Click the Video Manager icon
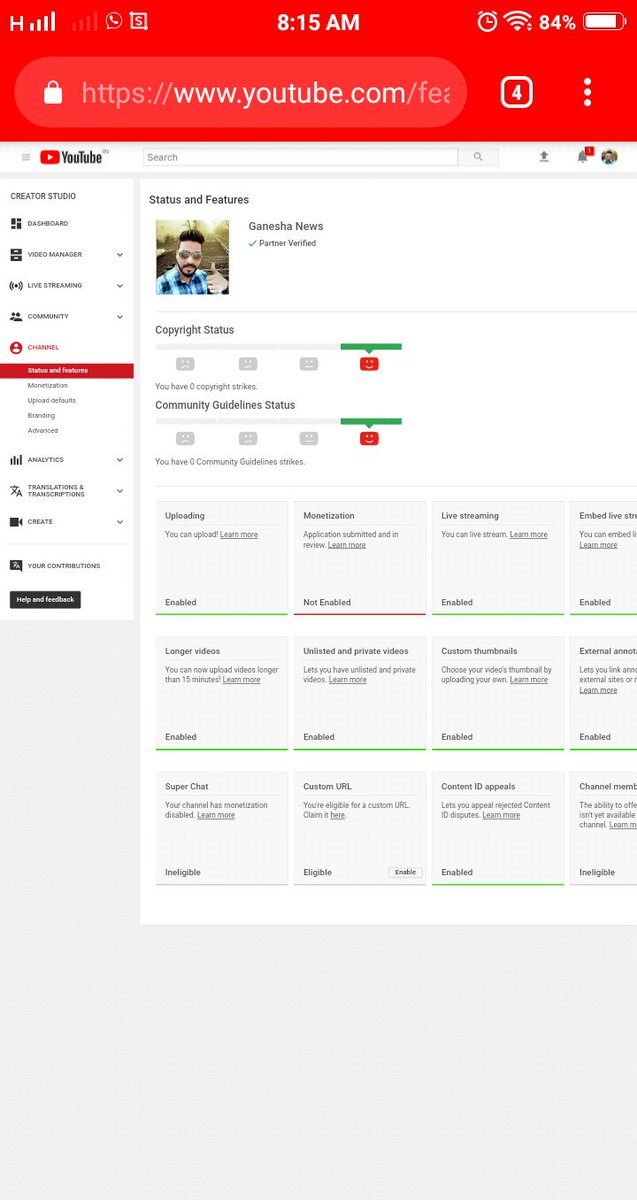637x1200 pixels. [x=16, y=255]
